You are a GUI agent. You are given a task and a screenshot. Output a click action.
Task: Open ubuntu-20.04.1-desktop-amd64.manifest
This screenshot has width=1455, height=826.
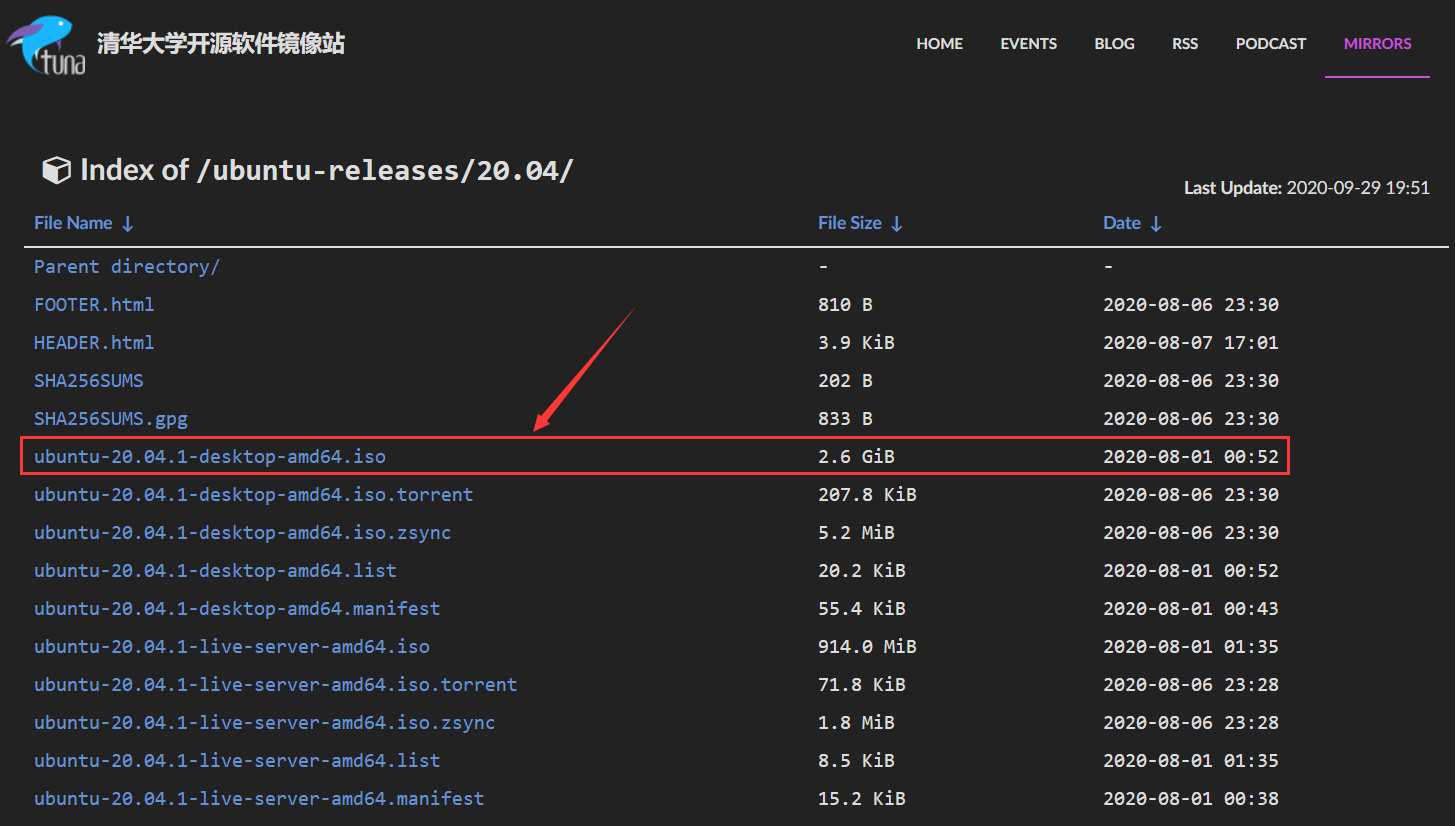(x=237, y=609)
